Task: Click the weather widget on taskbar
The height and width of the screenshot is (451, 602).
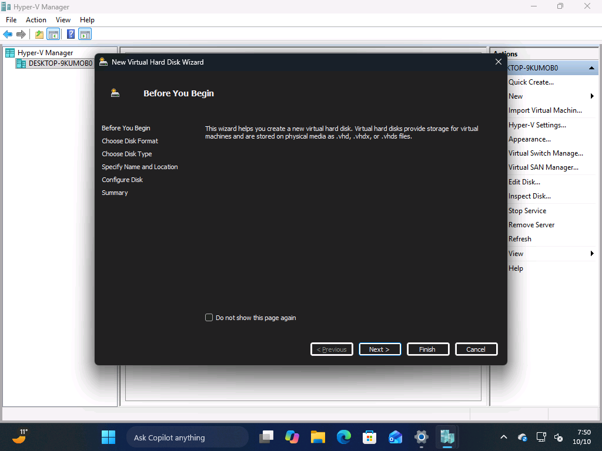Action: coord(20,436)
